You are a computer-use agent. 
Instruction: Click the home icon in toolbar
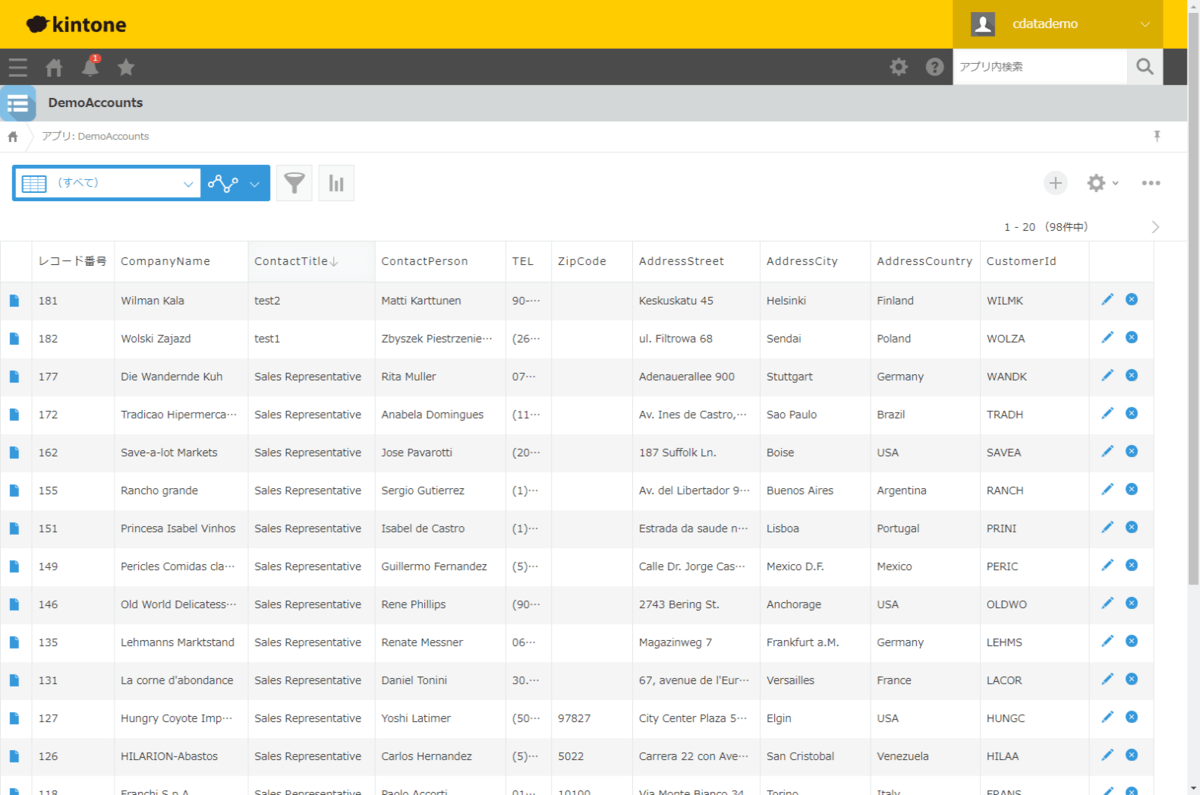(x=54, y=67)
